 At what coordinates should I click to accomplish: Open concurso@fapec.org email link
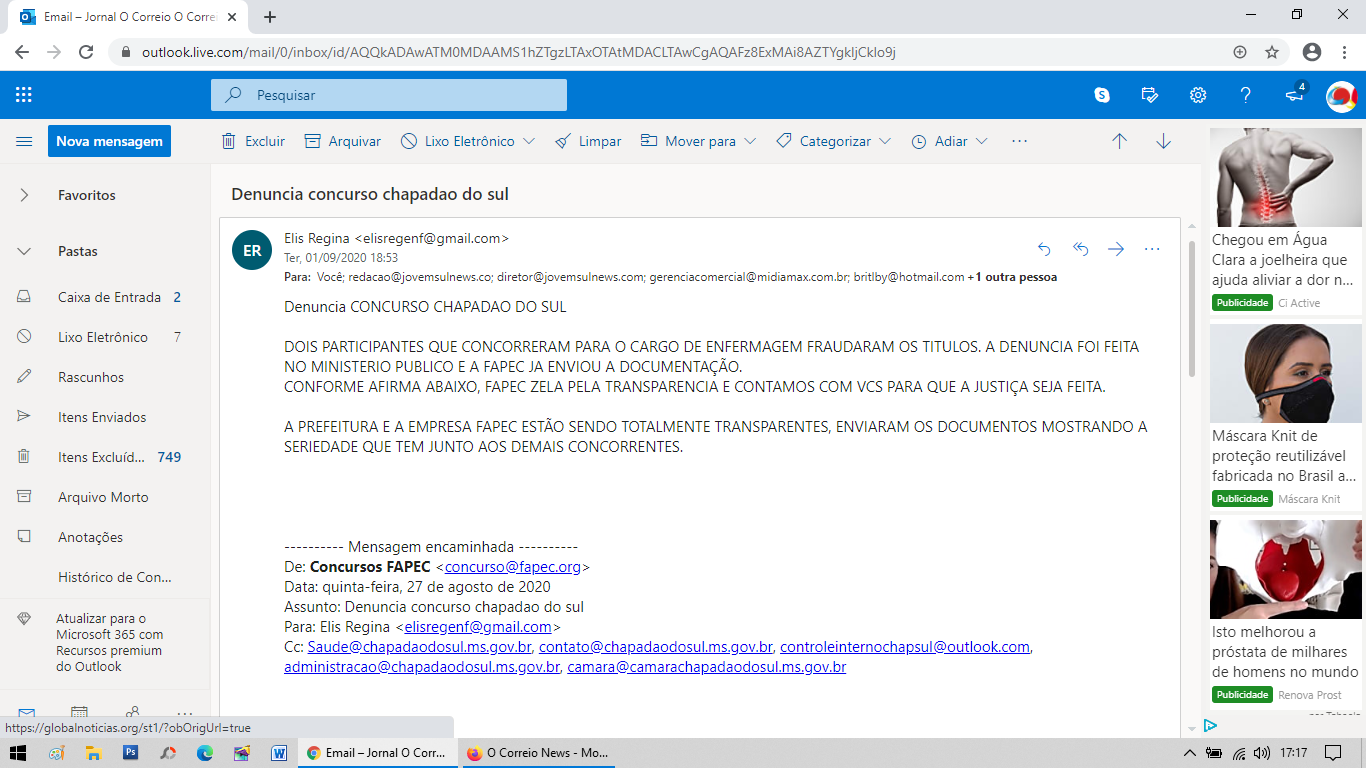coord(513,567)
